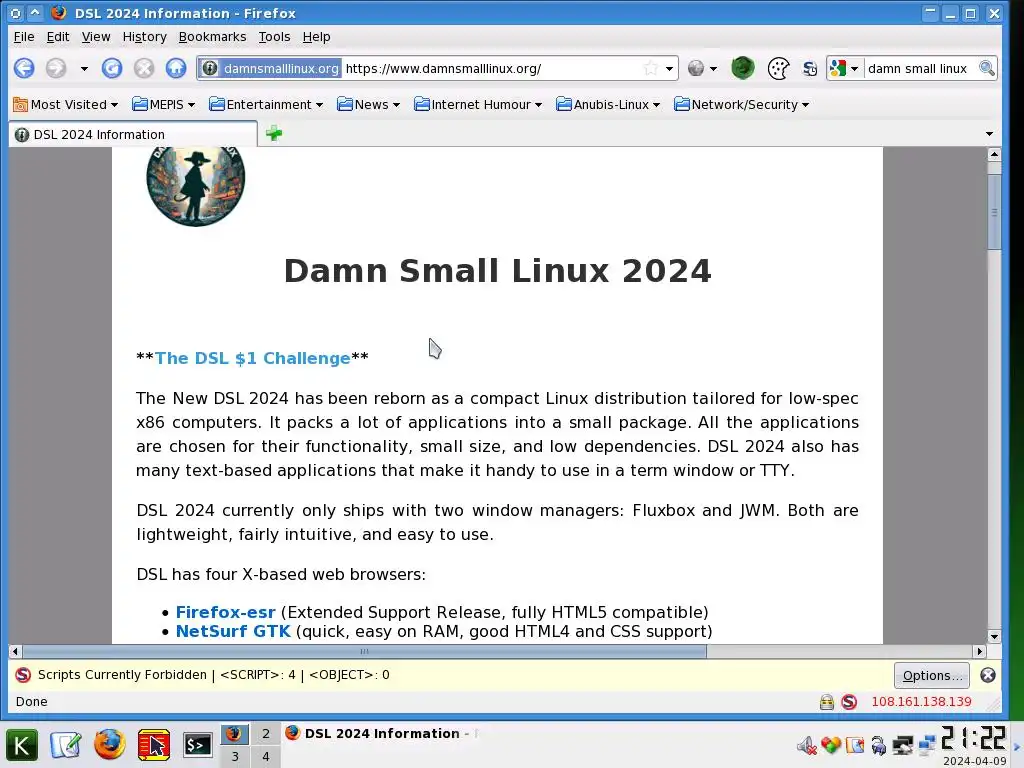Click the network connection tray icon
Image resolution: width=1024 pixels, height=768 pixels.
pyautogui.click(x=927, y=745)
